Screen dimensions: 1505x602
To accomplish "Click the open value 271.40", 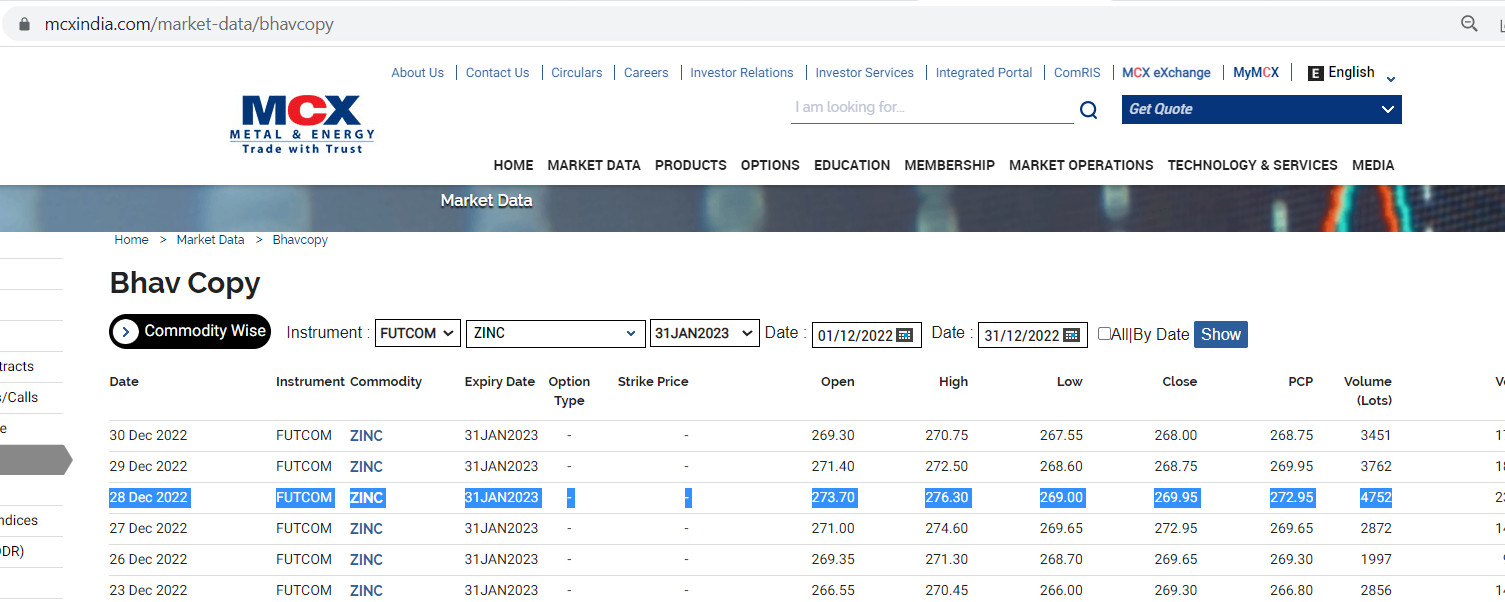I will [x=833, y=466].
